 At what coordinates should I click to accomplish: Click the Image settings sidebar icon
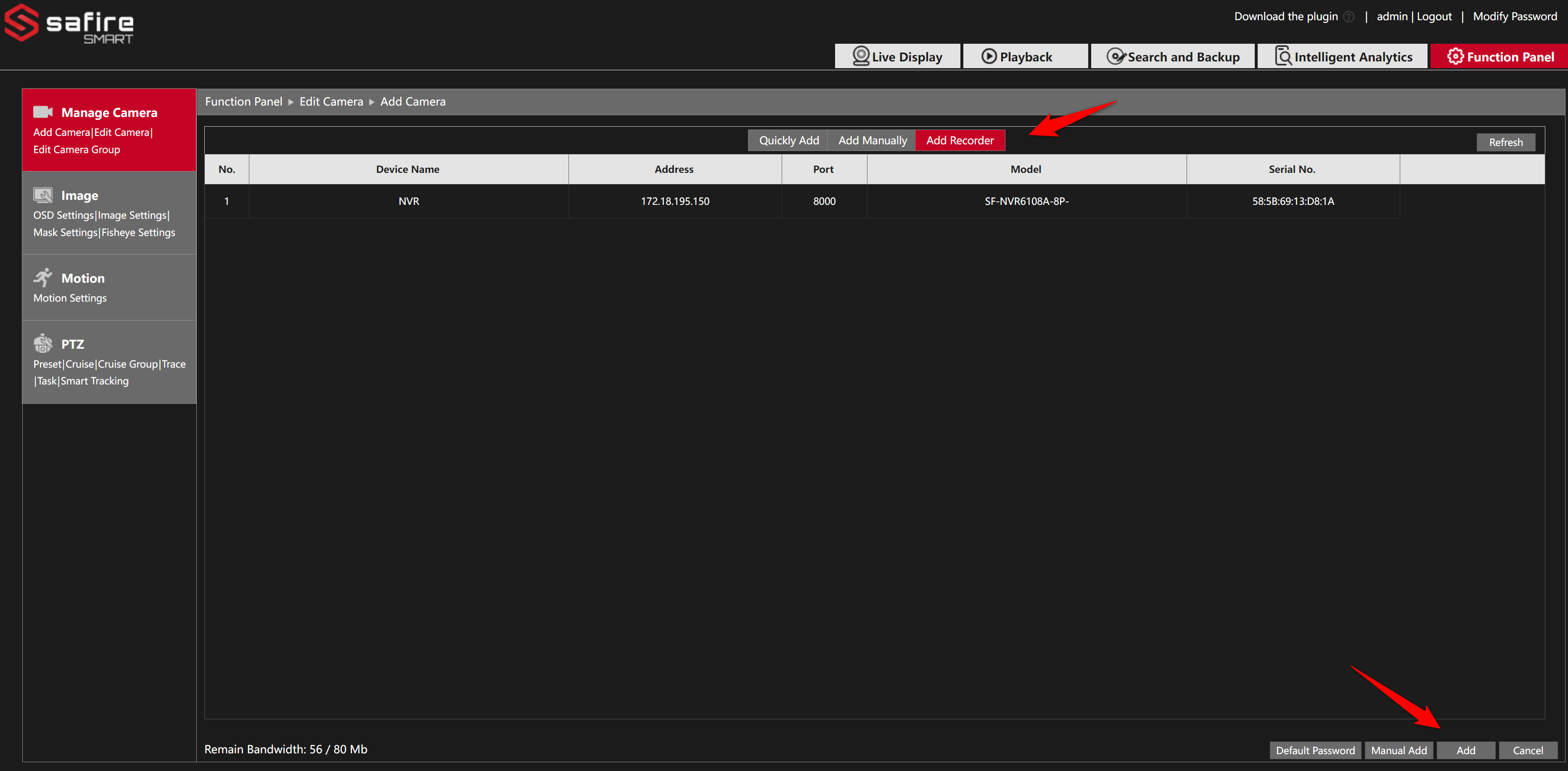[x=42, y=195]
